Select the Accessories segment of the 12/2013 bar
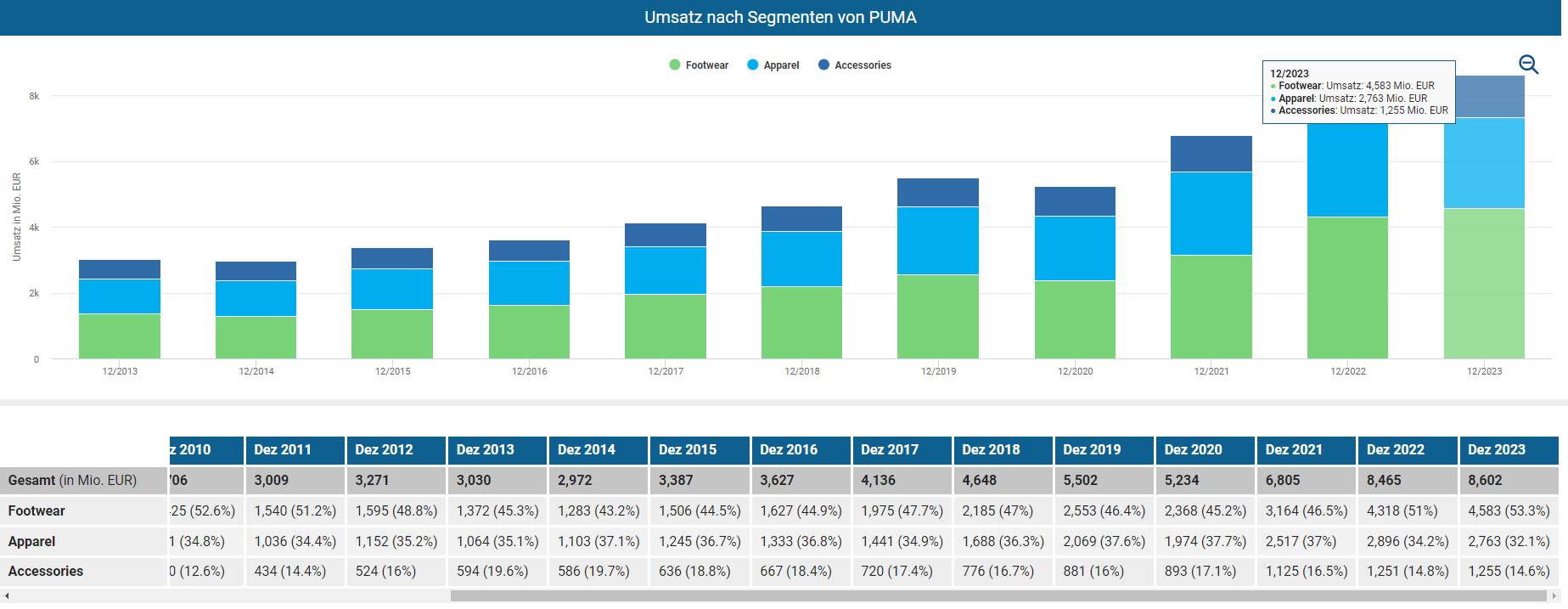 pos(120,270)
